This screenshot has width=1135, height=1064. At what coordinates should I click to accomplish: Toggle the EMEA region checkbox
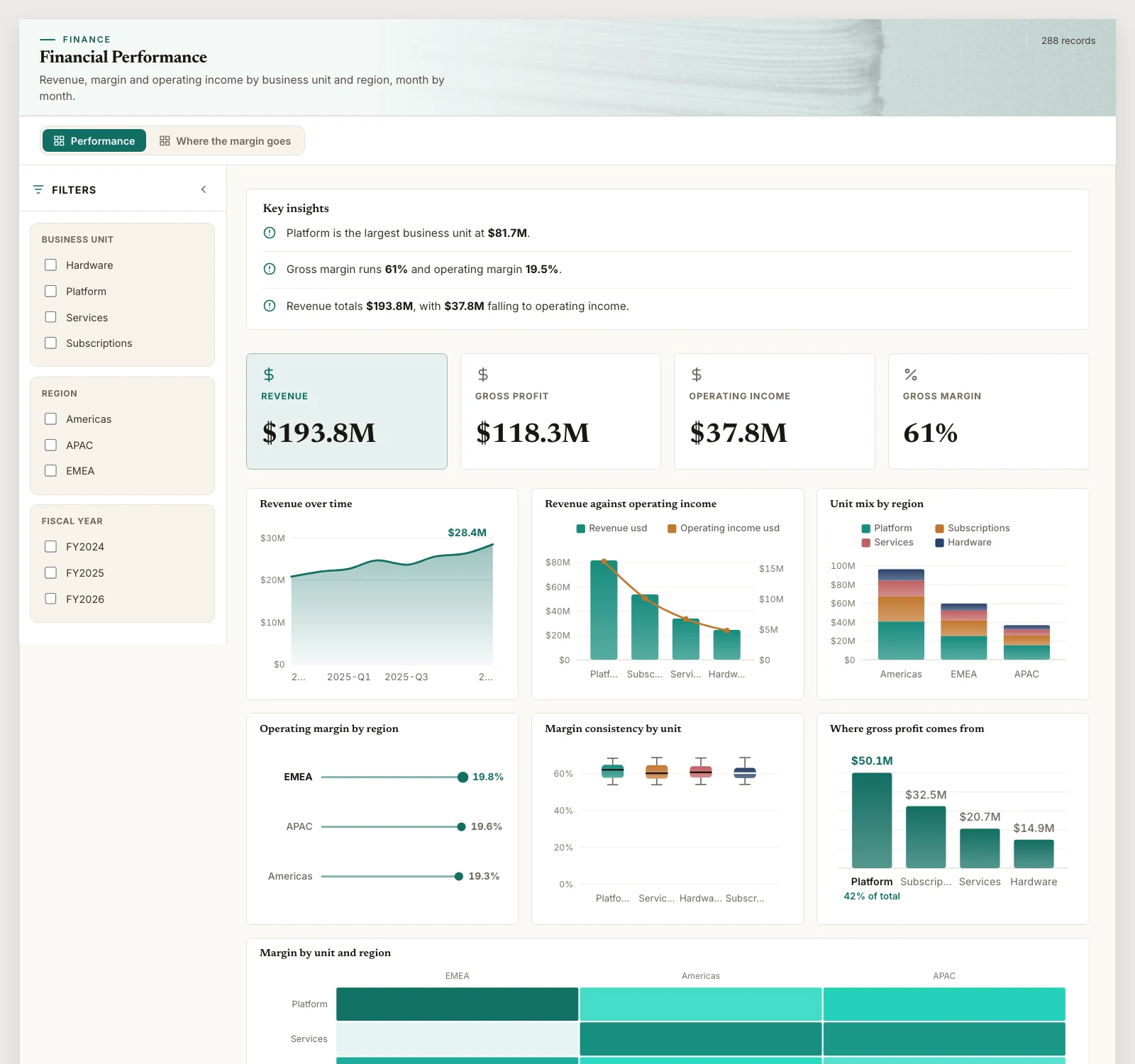pos(50,470)
